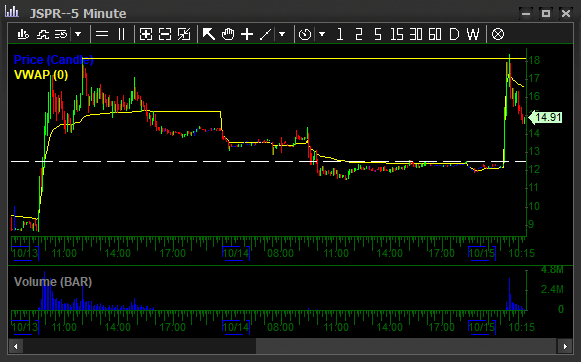Select the arrow pointer tool

click(209, 34)
